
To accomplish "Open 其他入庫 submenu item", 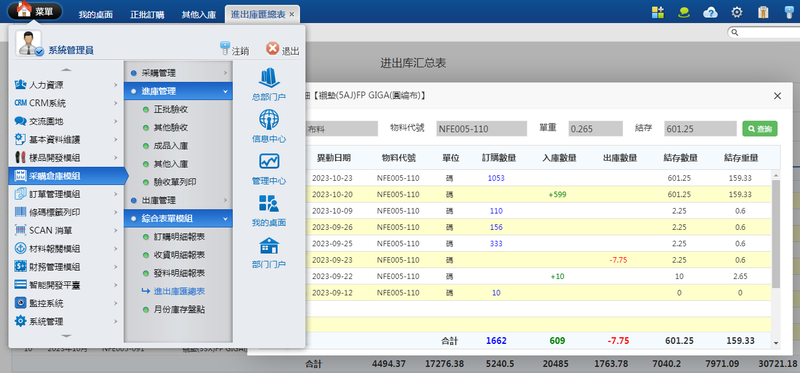I will coord(171,164).
